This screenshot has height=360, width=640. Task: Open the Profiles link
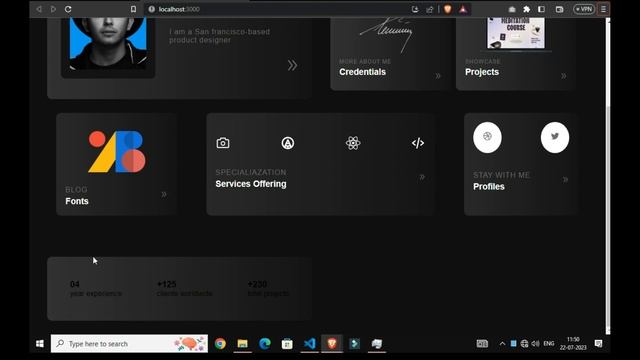[x=489, y=187]
